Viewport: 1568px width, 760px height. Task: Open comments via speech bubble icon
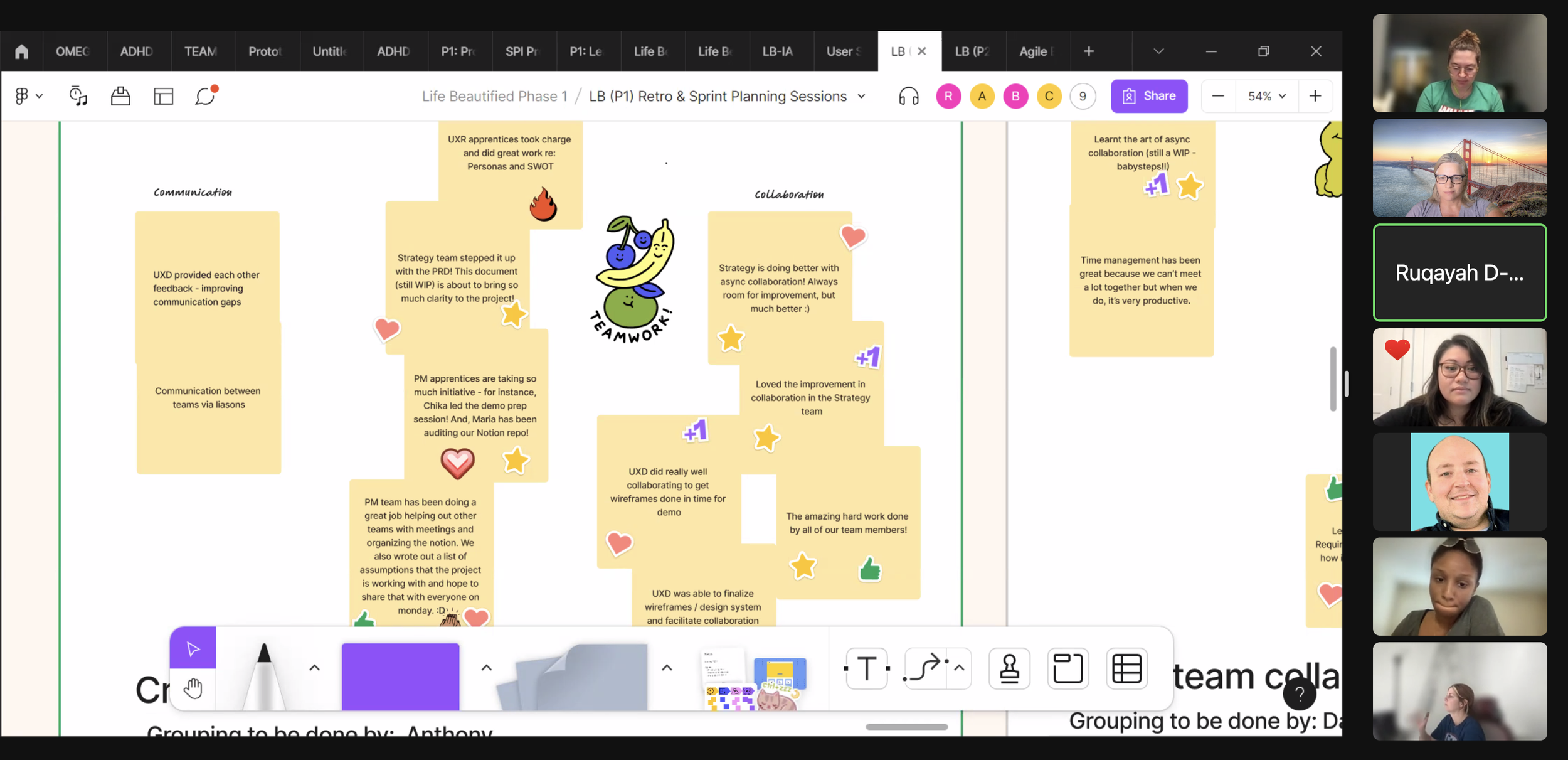click(x=205, y=96)
